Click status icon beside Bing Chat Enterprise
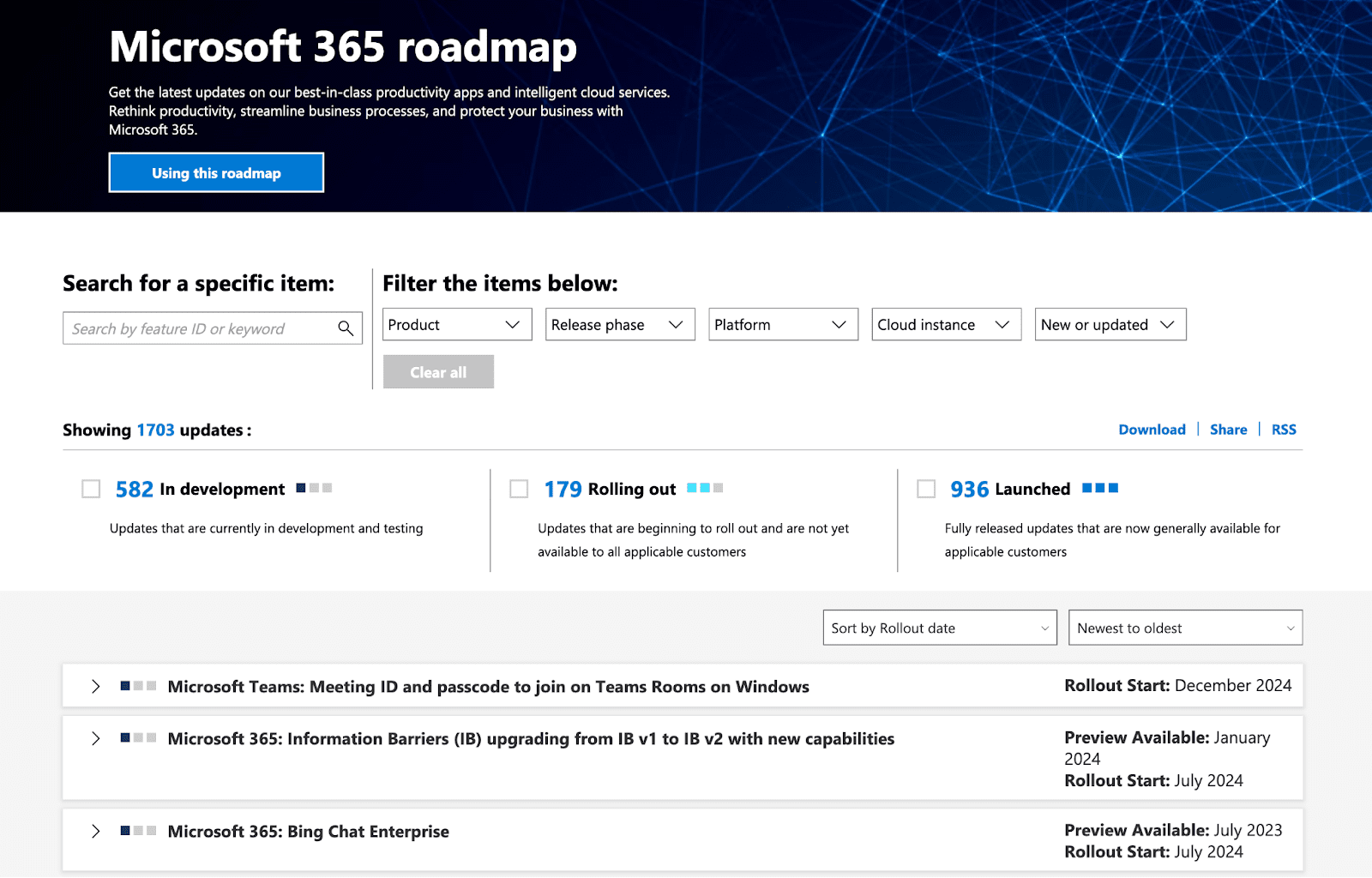 138,831
